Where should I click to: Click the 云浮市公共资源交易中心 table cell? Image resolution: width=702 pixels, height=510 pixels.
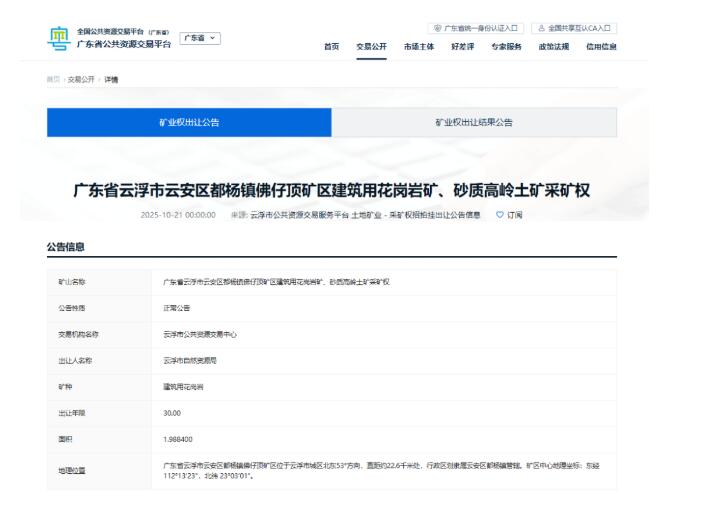click(x=200, y=334)
